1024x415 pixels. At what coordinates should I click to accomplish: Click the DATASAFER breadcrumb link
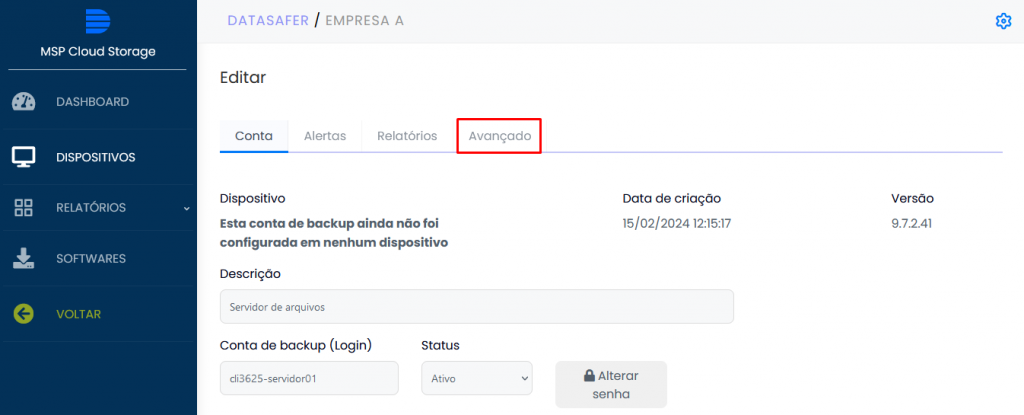click(267, 20)
